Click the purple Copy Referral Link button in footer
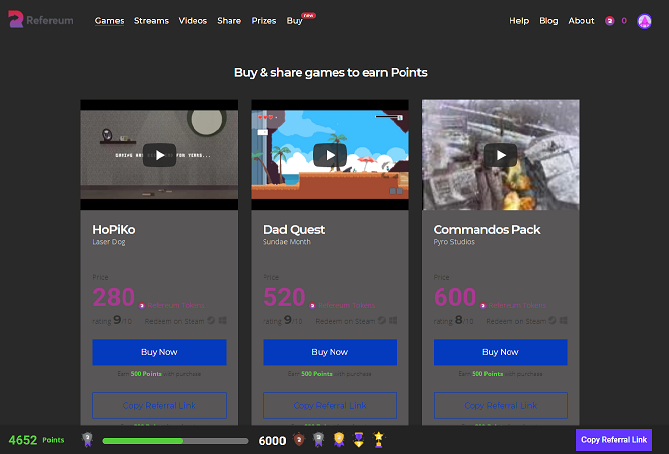The width and height of the screenshot is (669, 454). pyautogui.click(x=614, y=439)
